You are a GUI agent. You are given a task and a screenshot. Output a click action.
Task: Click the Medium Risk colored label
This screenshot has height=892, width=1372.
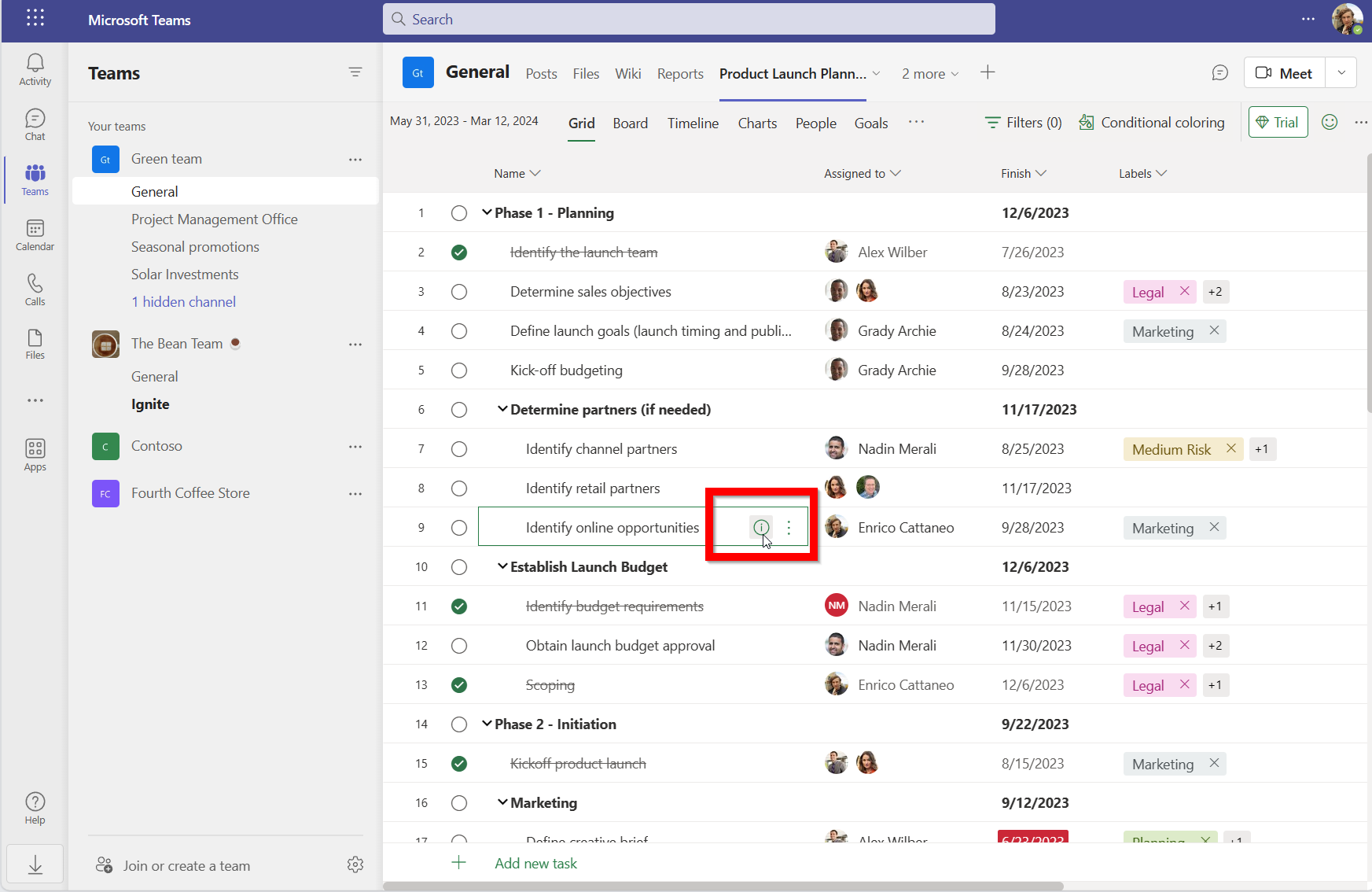click(x=1171, y=448)
